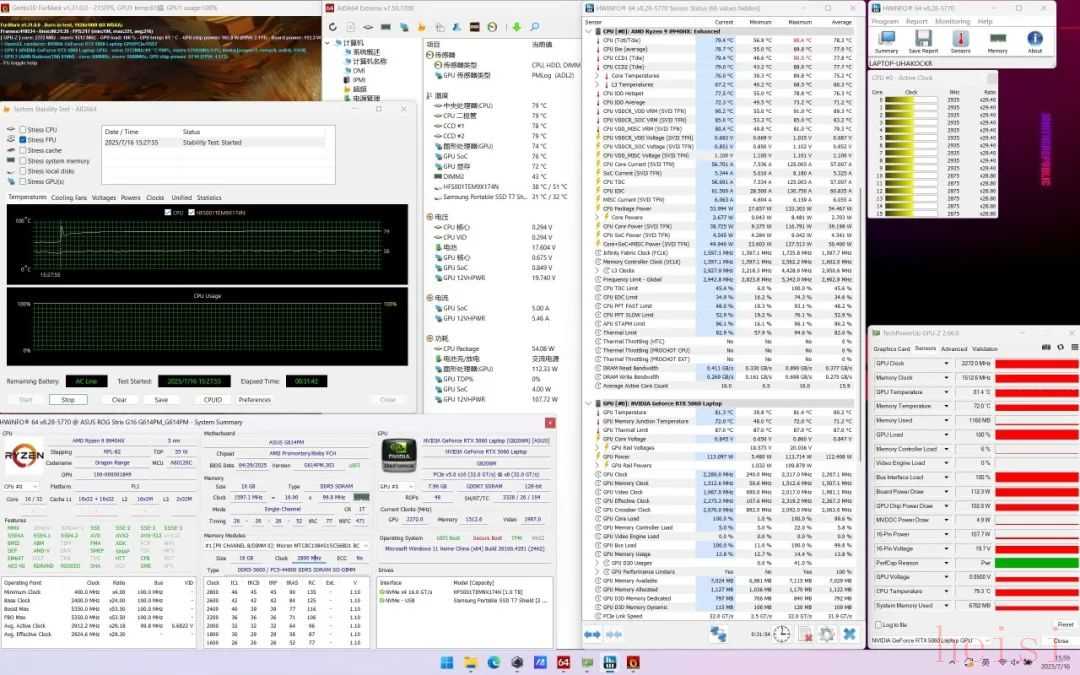
Task: Click the GPU Load red usage bar
Action: [1037, 435]
